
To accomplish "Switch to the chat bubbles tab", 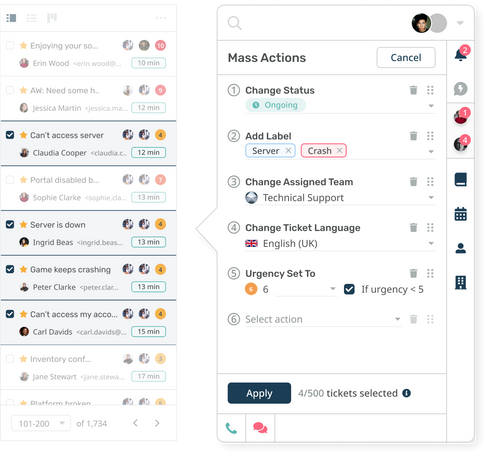I will [x=260, y=428].
